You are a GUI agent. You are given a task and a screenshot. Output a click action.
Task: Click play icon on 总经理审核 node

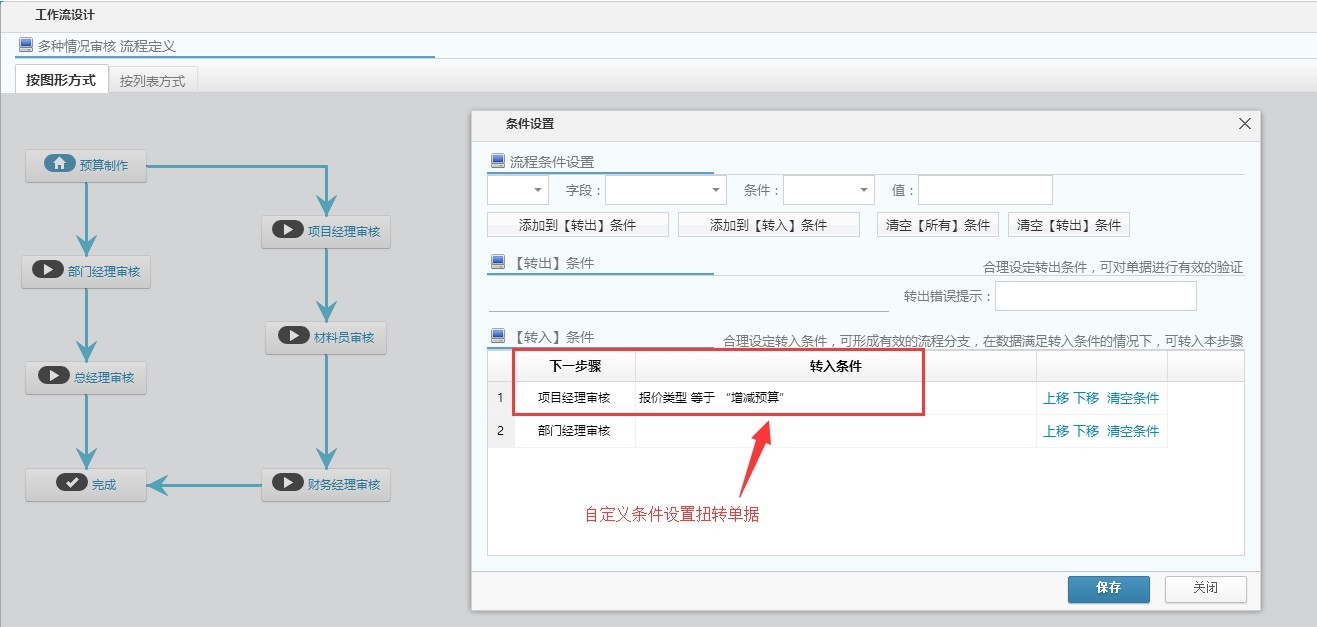[53, 376]
